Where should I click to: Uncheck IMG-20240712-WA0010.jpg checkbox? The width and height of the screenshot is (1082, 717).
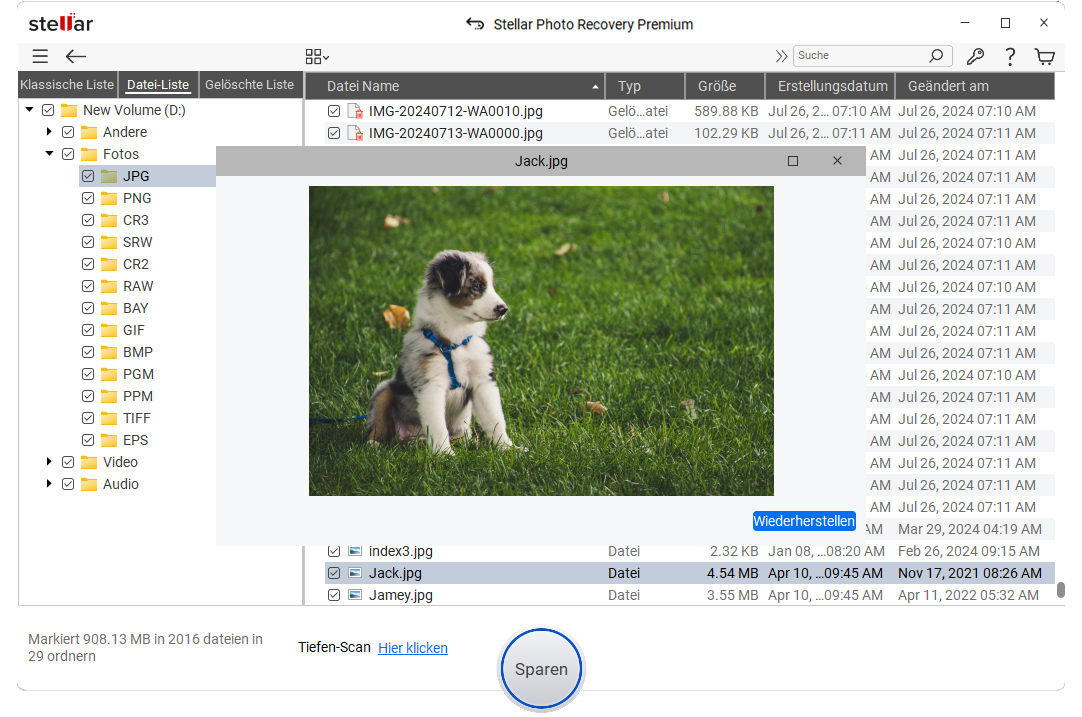tap(334, 111)
